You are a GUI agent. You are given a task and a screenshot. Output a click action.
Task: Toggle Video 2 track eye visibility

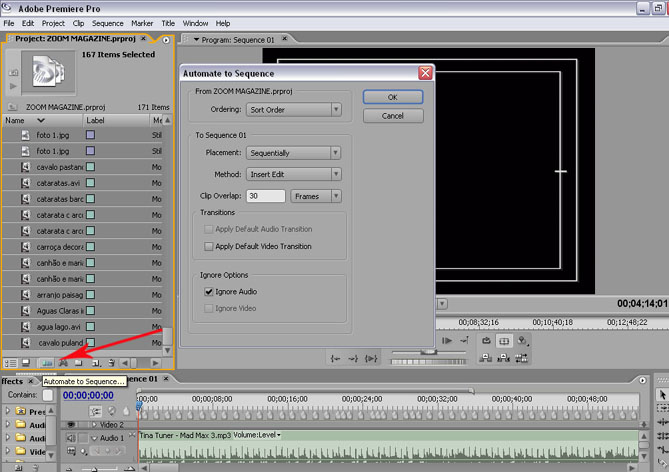click(70, 424)
